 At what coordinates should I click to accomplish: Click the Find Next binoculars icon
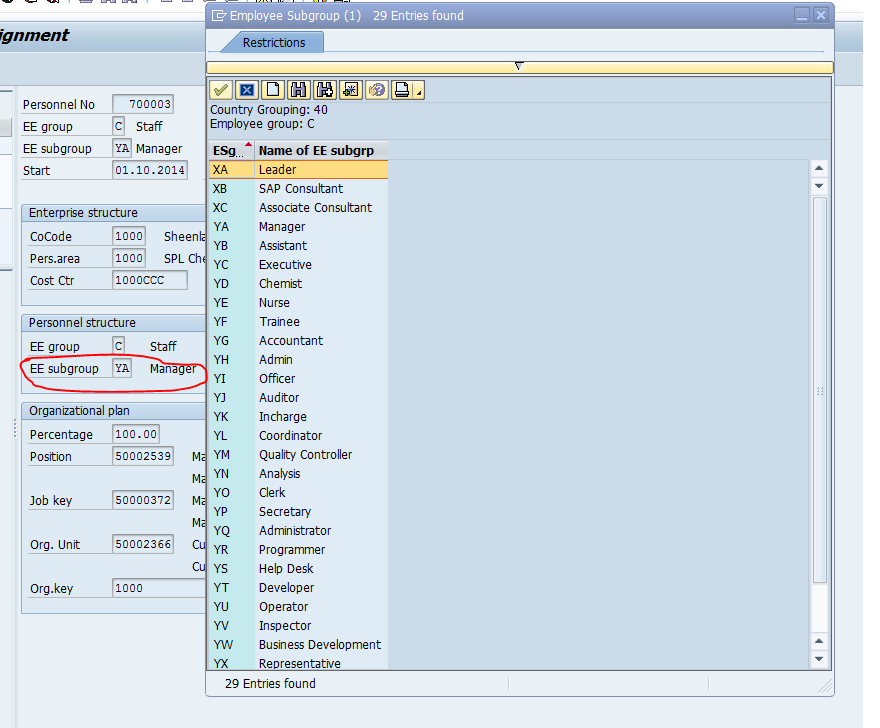point(324,90)
